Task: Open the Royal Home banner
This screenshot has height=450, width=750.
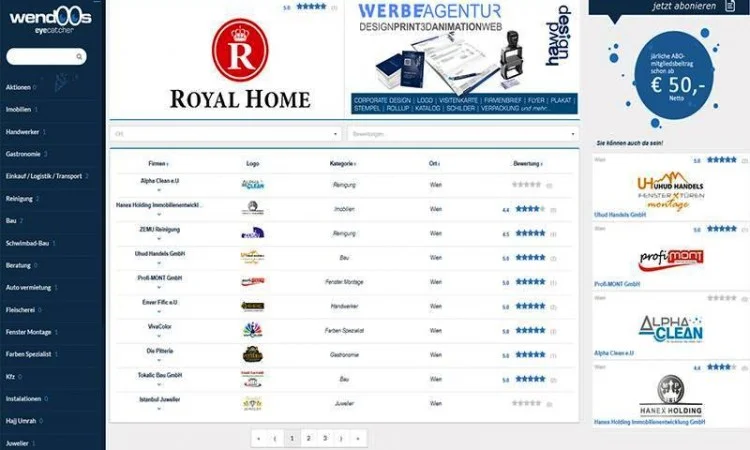Action: (x=240, y=62)
